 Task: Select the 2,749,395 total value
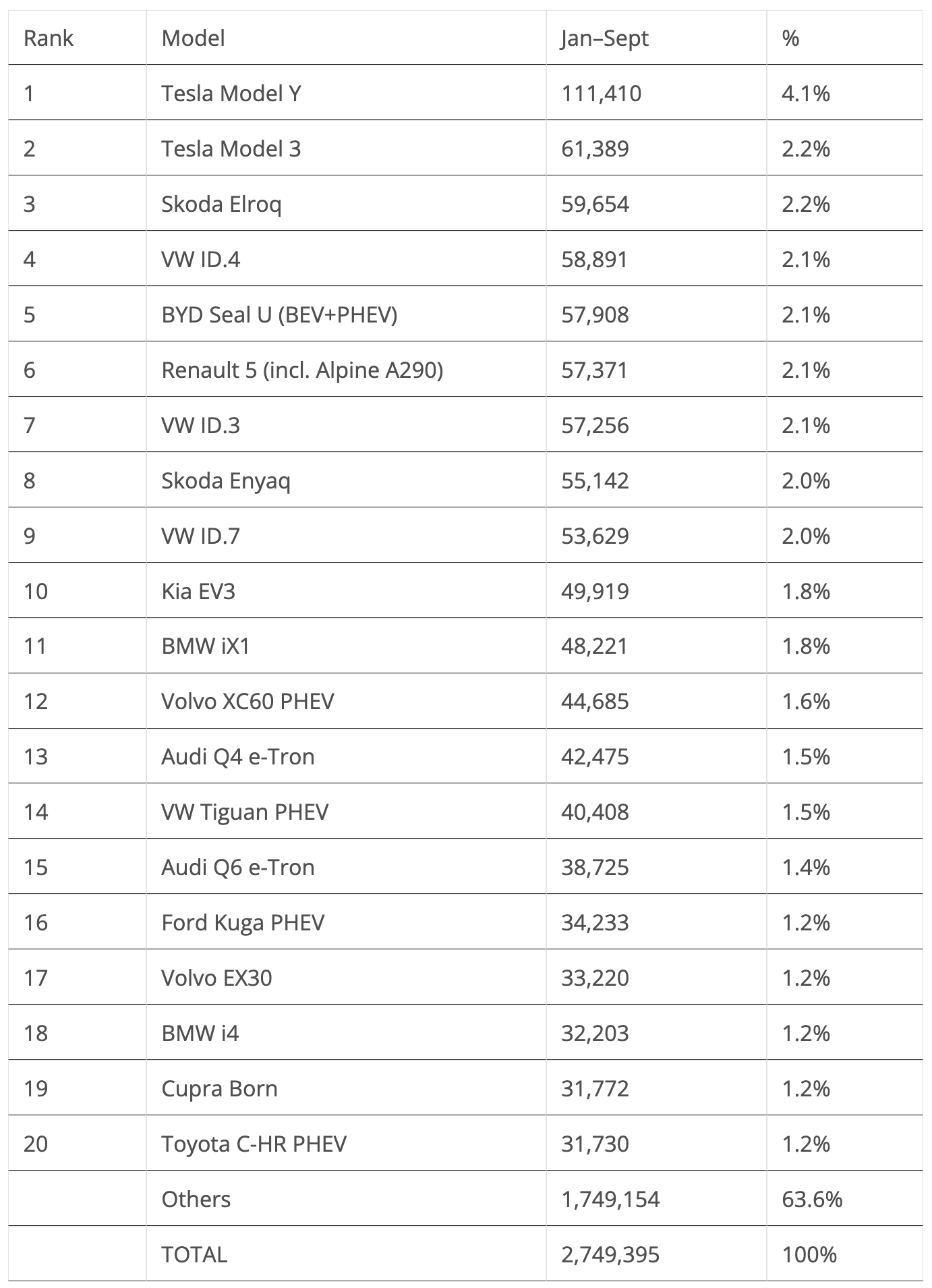pyautogui.click(x=610, y=1255)
